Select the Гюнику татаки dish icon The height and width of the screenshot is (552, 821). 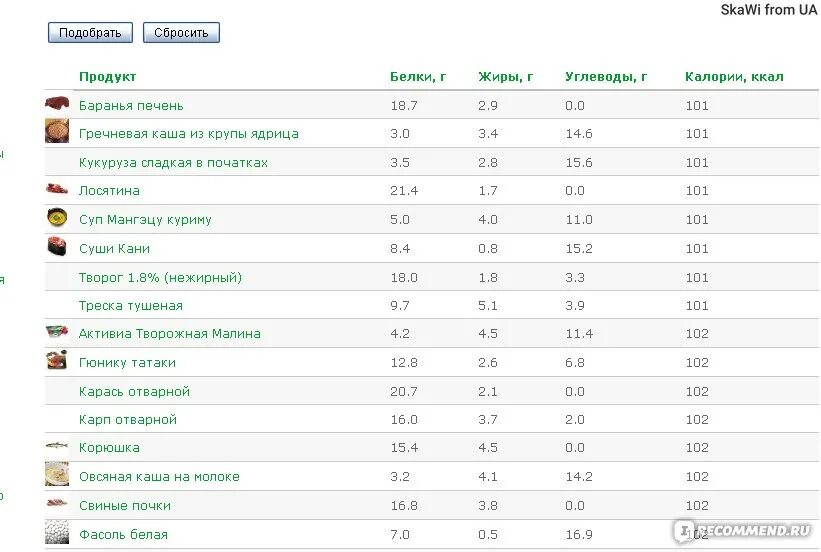pyautogui.click(x=57, y=360)
